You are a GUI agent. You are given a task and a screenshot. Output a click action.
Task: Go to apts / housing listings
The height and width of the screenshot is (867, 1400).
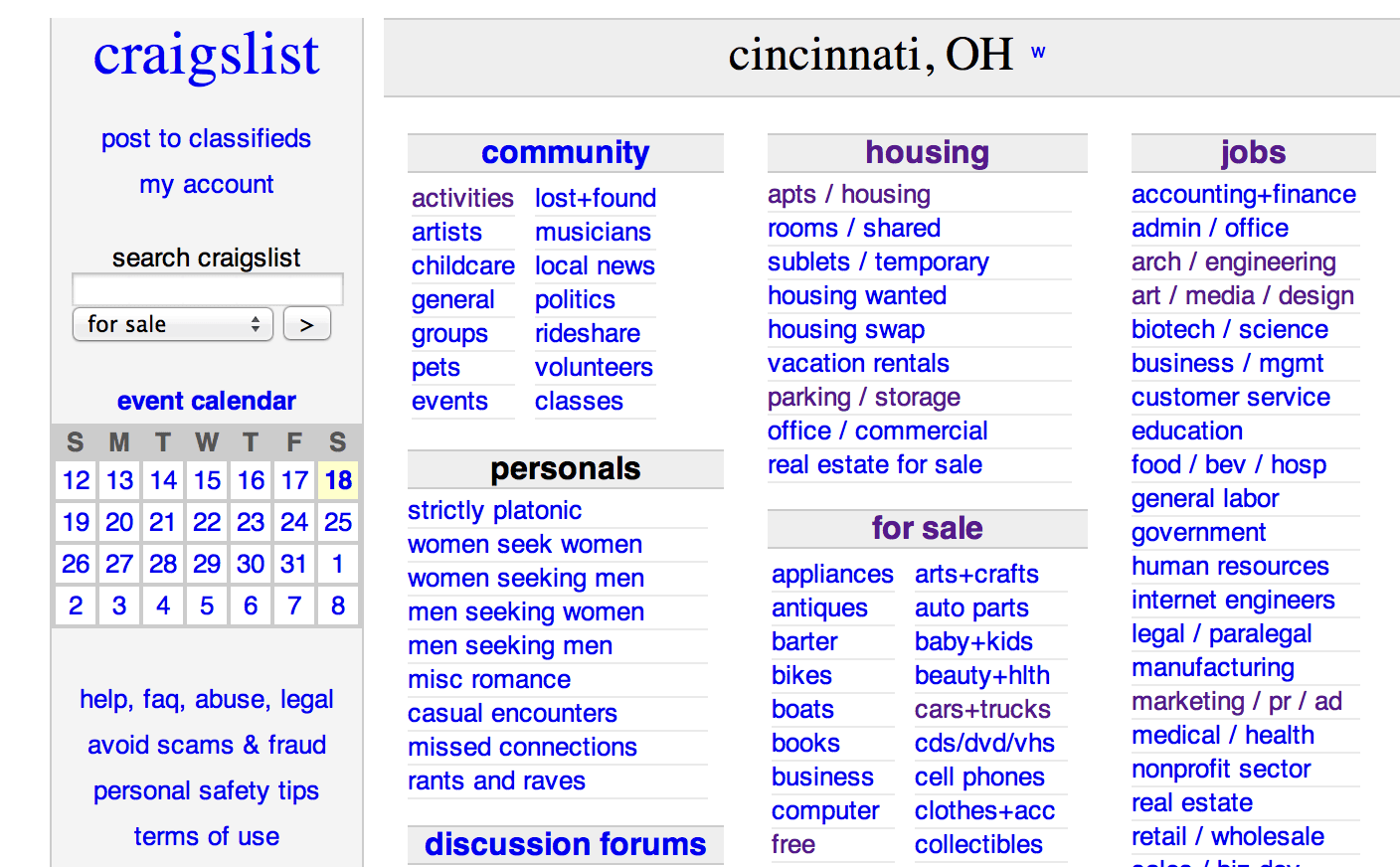848,194
